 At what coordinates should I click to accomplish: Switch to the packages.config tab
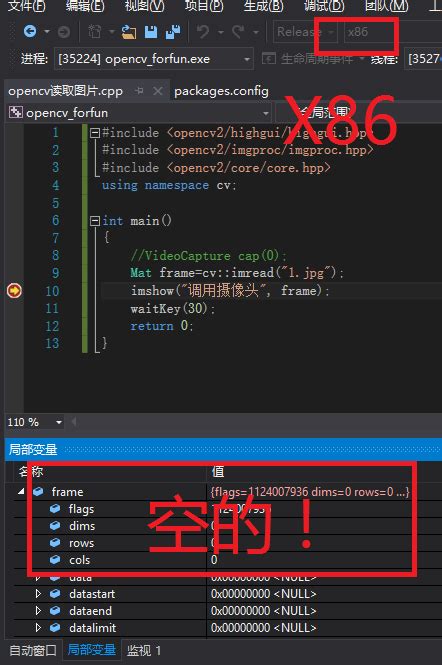tap(221, 91)
